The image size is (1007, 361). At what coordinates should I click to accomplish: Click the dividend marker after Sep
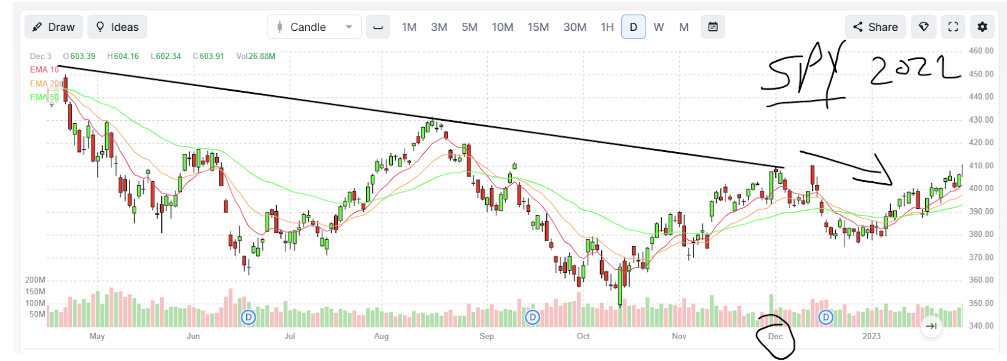click(x=532, y=317)
